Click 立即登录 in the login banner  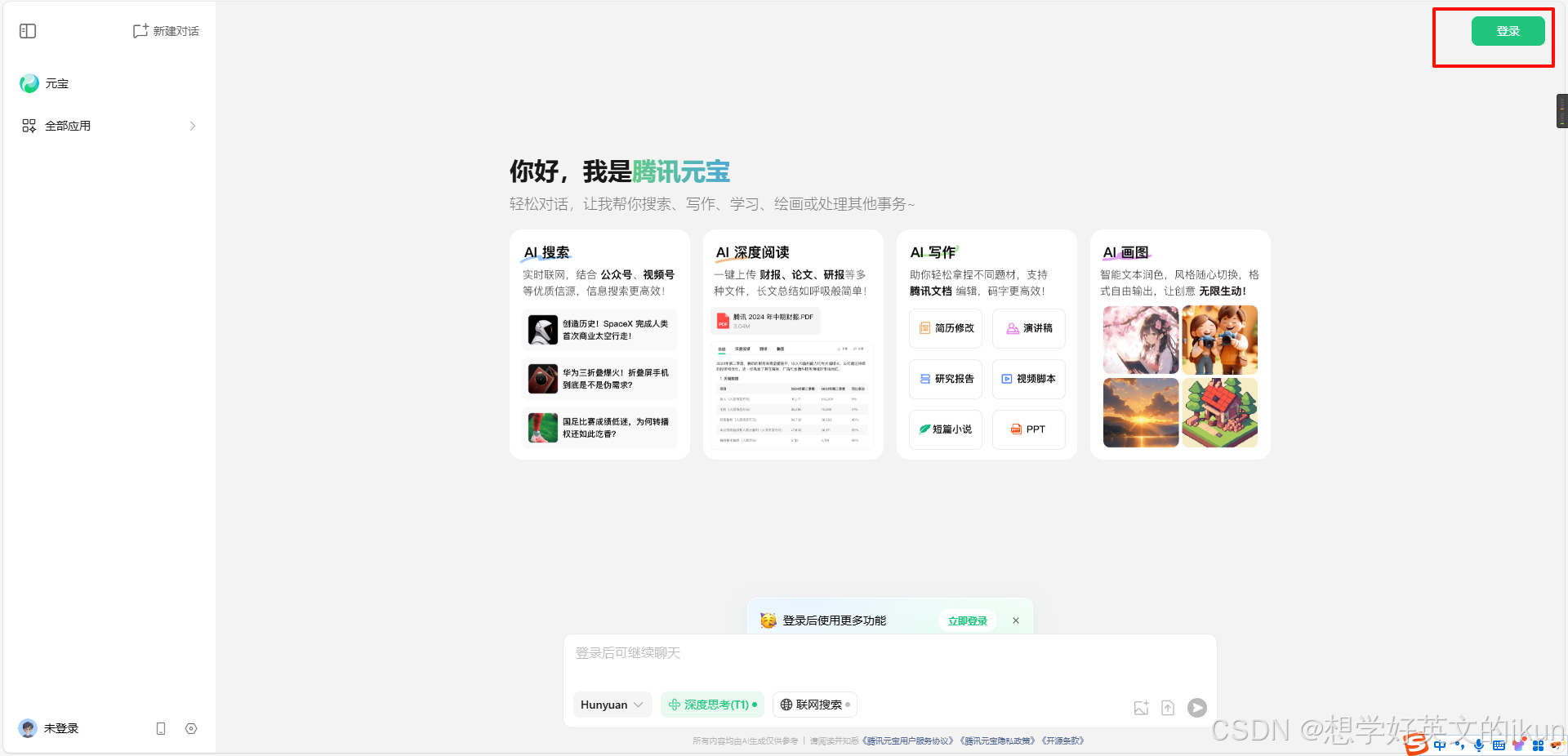click(x=967, y=621)
